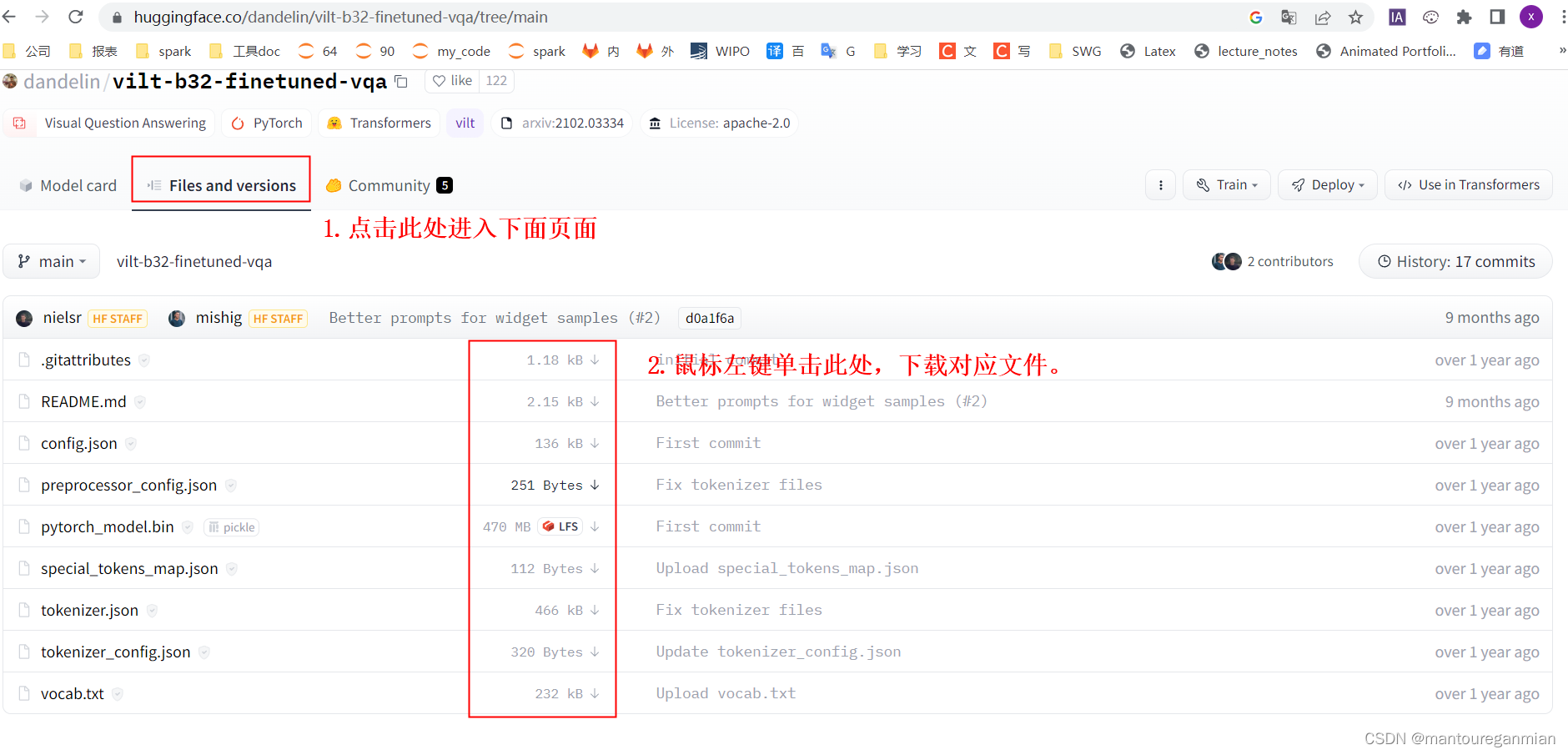
Task: Open the Community tab
Action: [389, 185]
